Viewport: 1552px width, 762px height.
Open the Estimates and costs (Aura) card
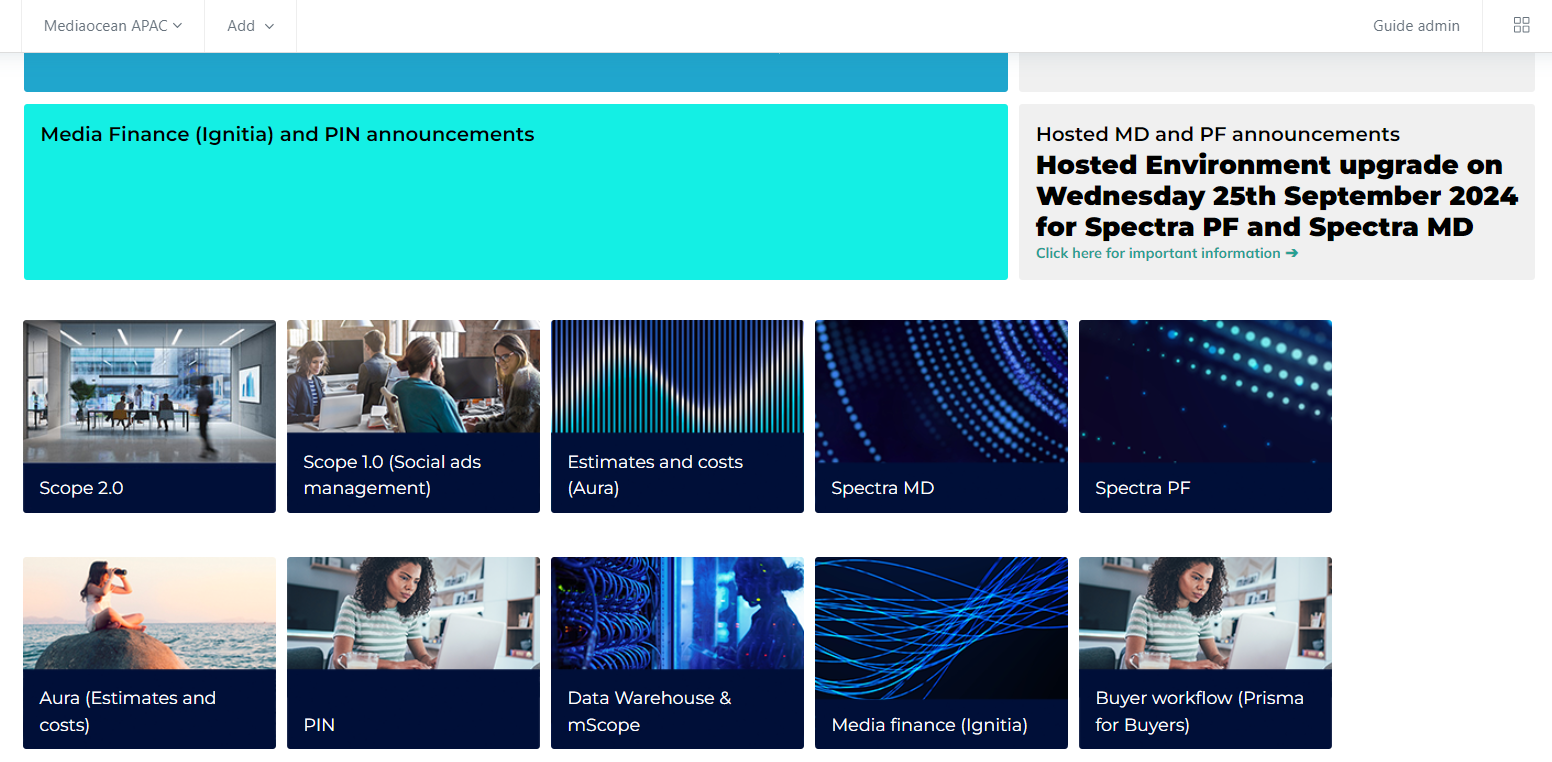(677, 416)
